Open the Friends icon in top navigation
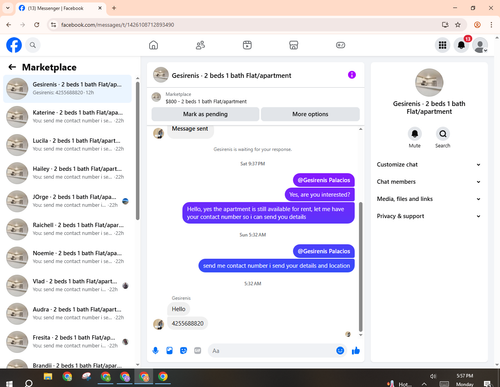The image size is (500, 387). pos(200,45)
